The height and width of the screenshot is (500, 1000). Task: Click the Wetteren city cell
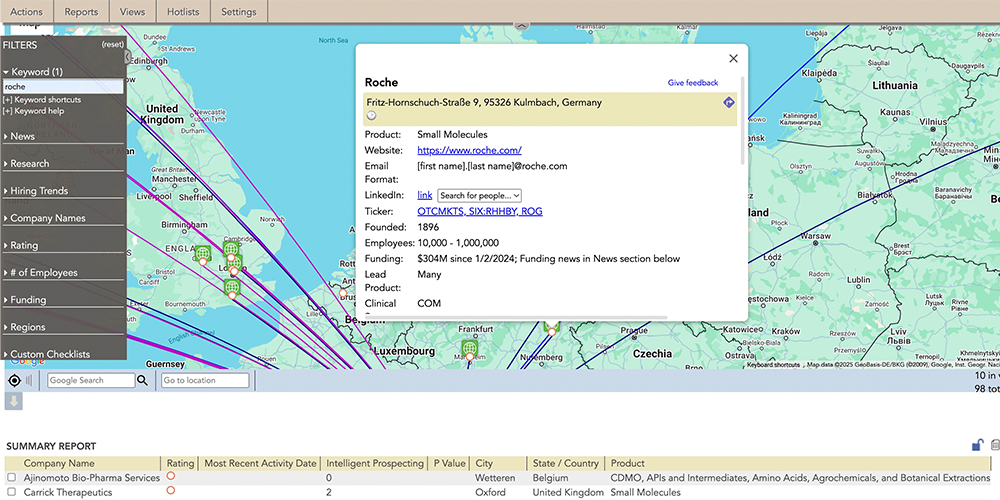pyautogui.click(x=495, y=478)
